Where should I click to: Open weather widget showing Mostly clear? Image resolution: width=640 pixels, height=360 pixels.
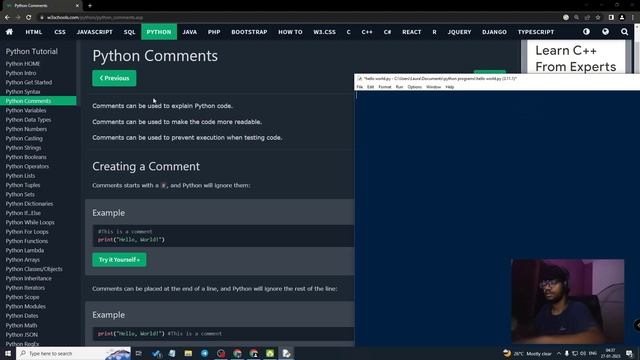527,353
